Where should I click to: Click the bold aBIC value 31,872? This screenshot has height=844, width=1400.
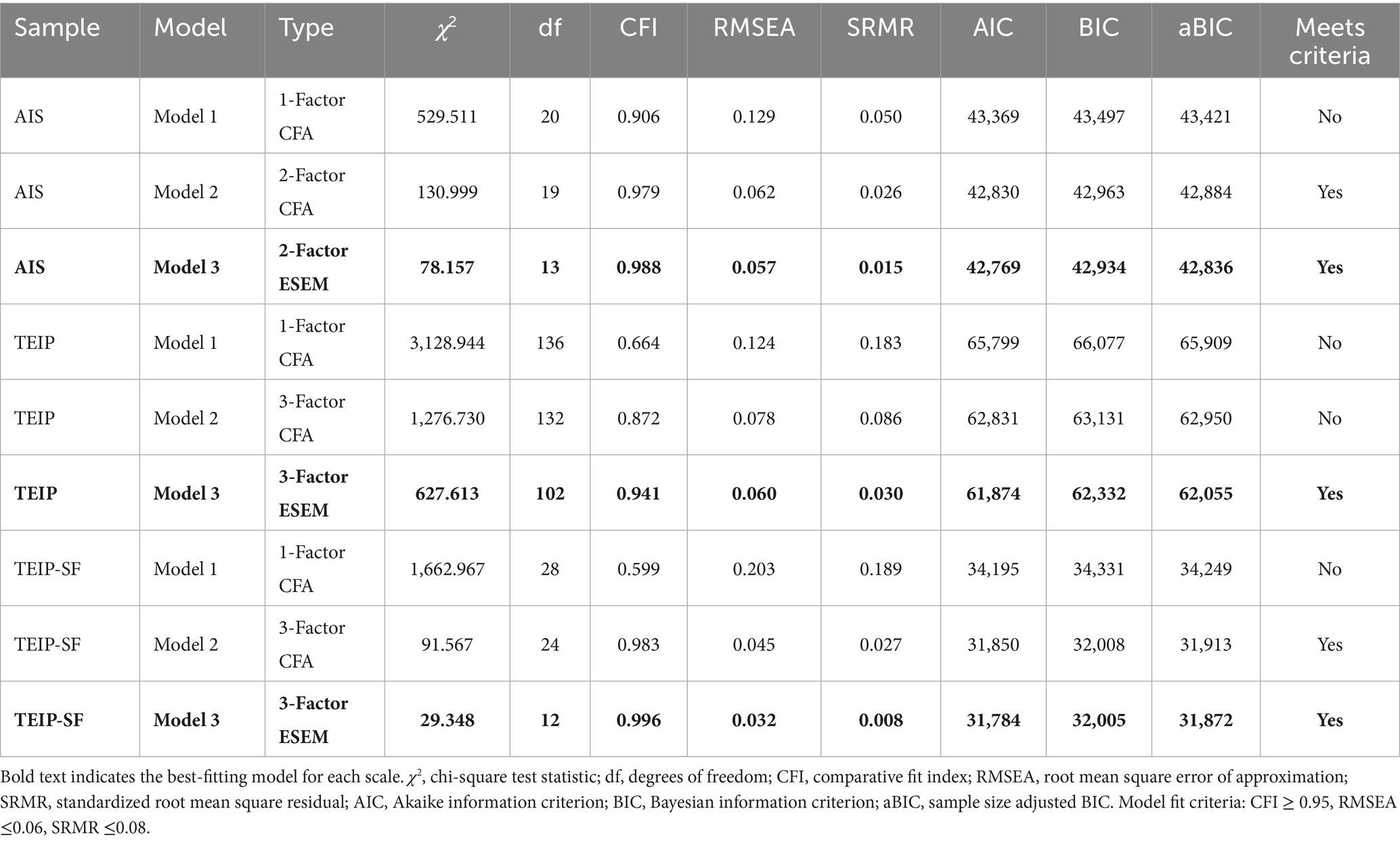[1206, 720]
